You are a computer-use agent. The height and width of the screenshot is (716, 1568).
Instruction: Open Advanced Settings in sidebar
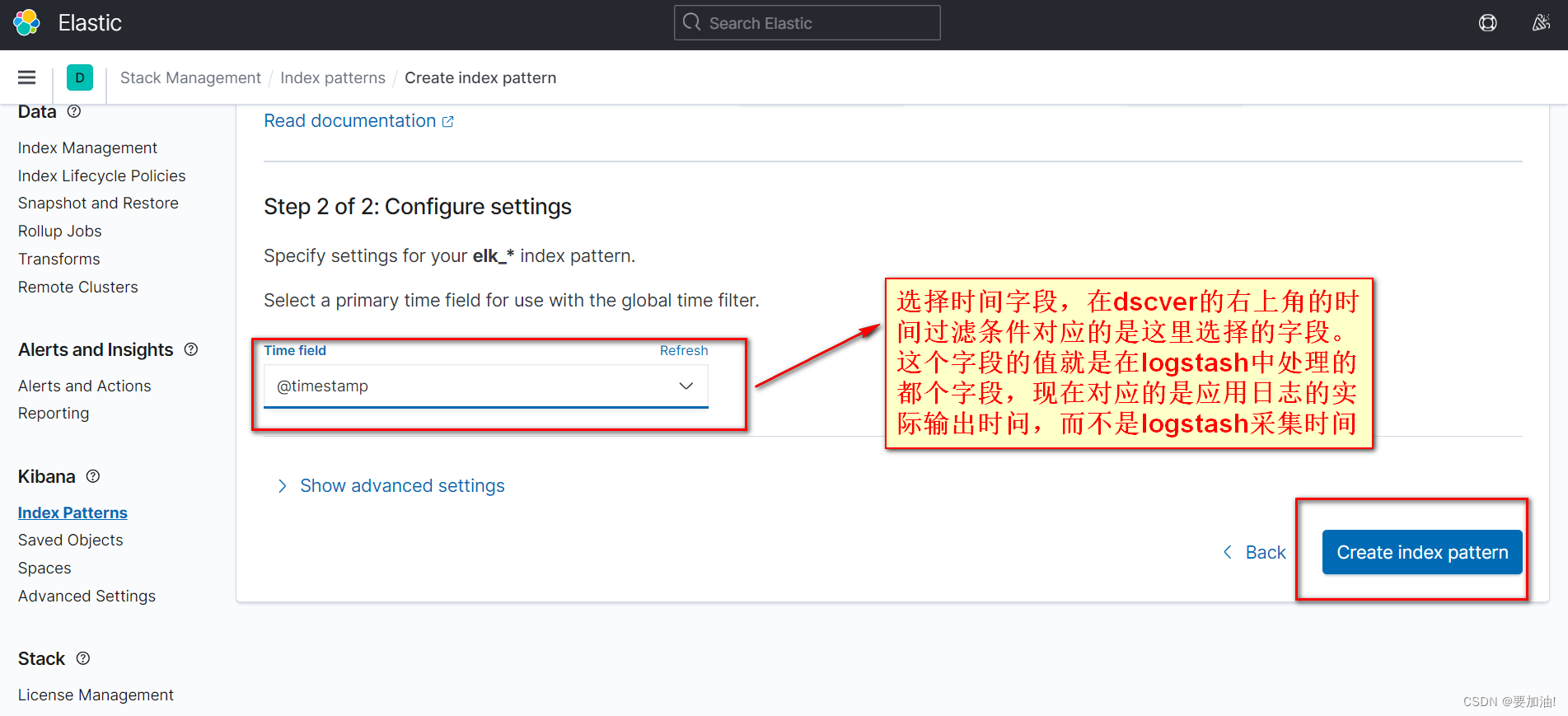(x=87, y=596)
